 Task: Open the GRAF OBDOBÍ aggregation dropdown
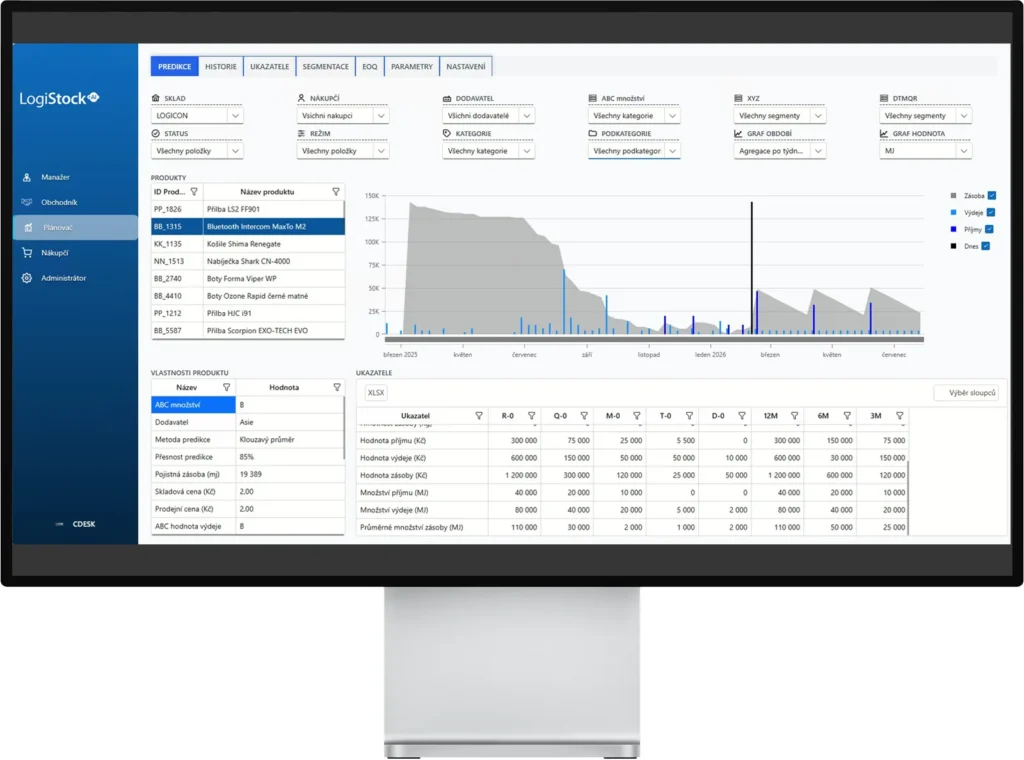[780, 151]
